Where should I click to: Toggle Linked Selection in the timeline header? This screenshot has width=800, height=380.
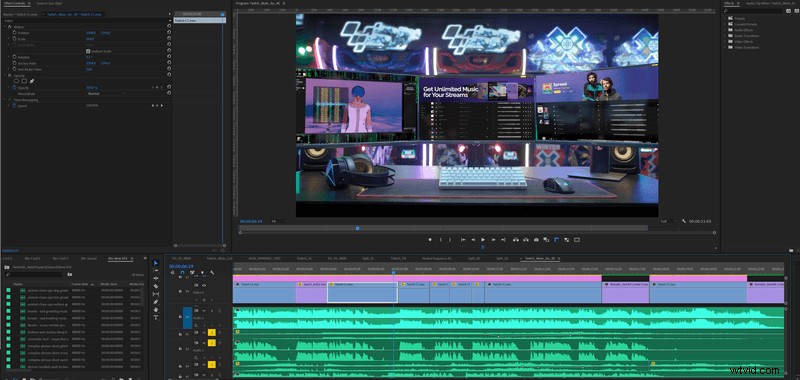pyautogui.click(x=192, y=272)
